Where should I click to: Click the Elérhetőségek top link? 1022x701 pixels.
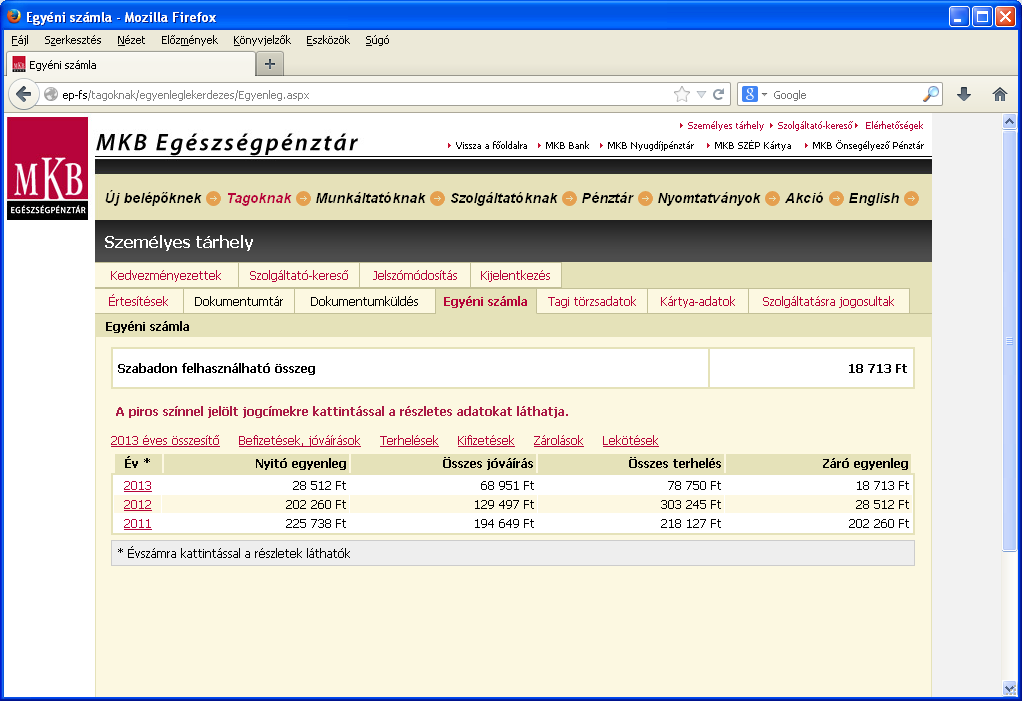(x=894, y=125)
